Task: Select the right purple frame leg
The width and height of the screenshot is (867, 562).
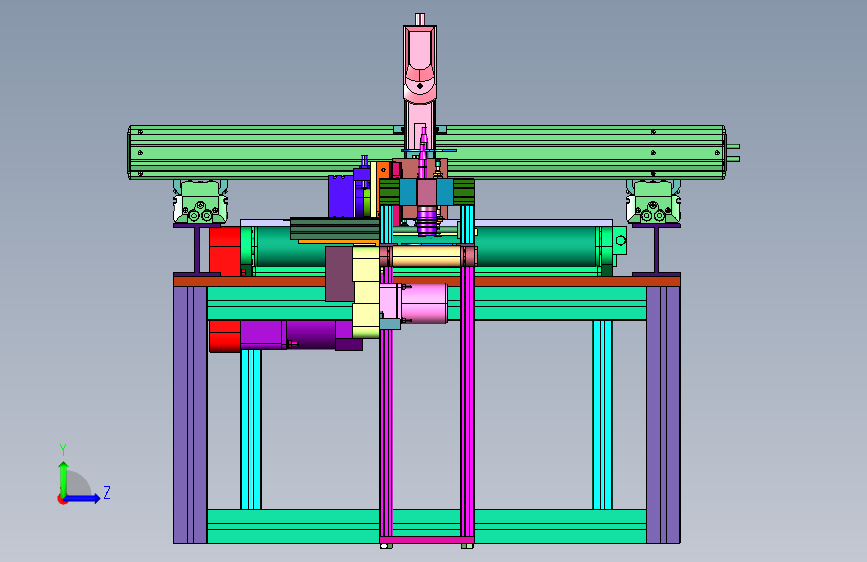Action: pos(663,415)
